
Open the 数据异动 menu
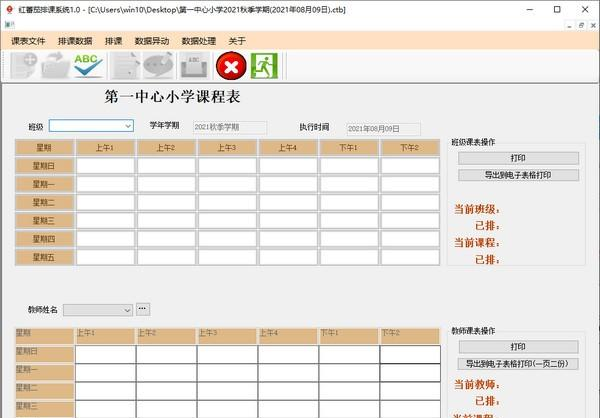152,41
